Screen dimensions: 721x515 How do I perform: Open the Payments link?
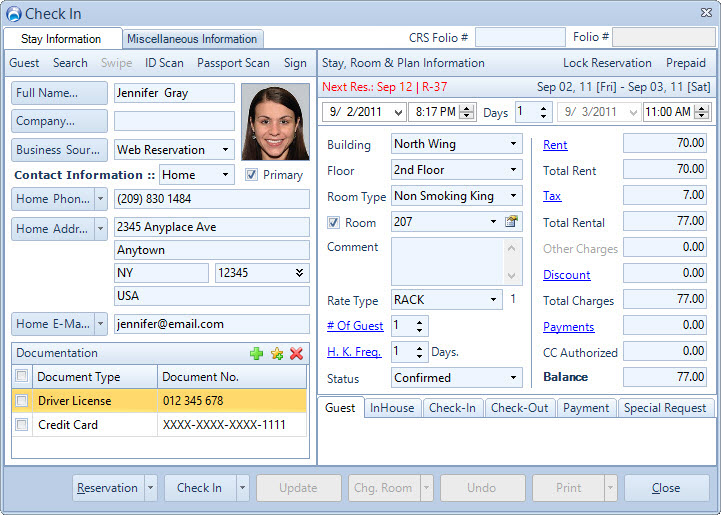point(568,326)
